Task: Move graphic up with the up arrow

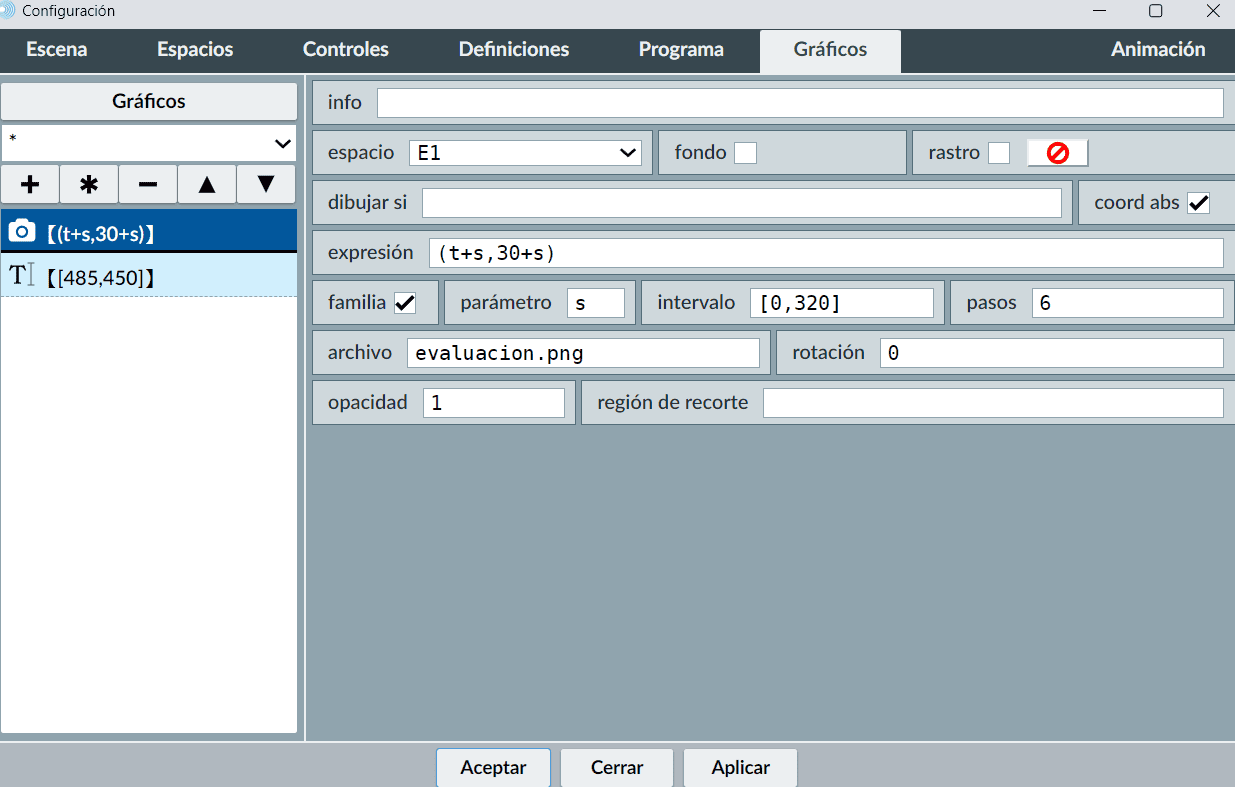Action: point(207,185)
